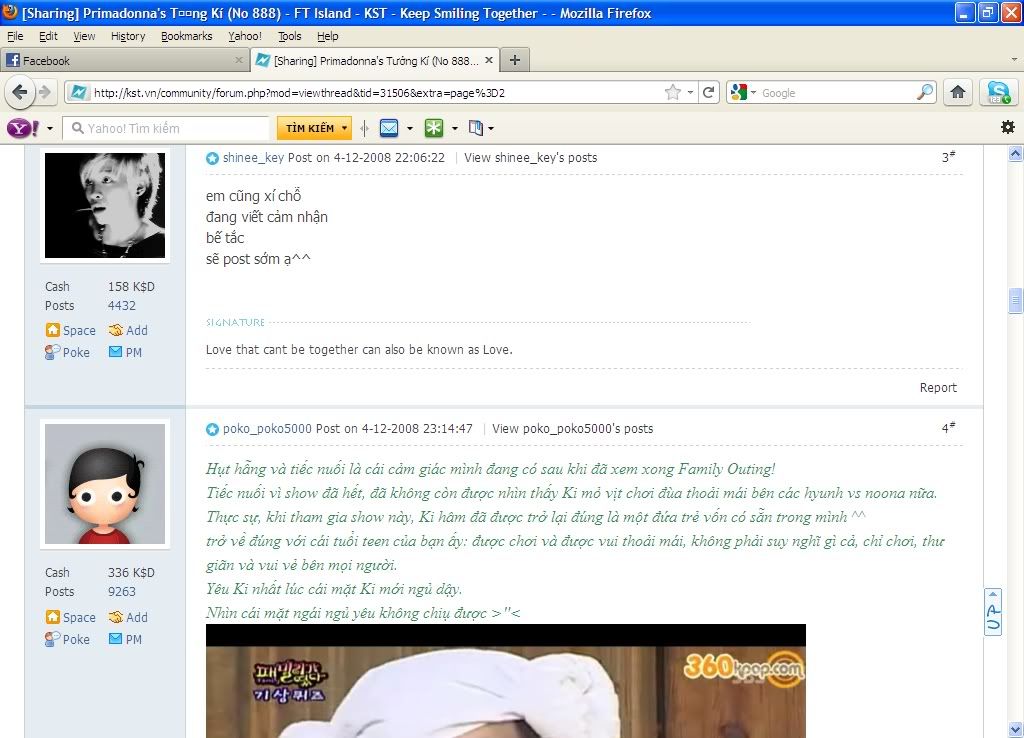Click the Yahoo toolbar pages icon
Screen dimensions: 1024x738
click(475, 128)
